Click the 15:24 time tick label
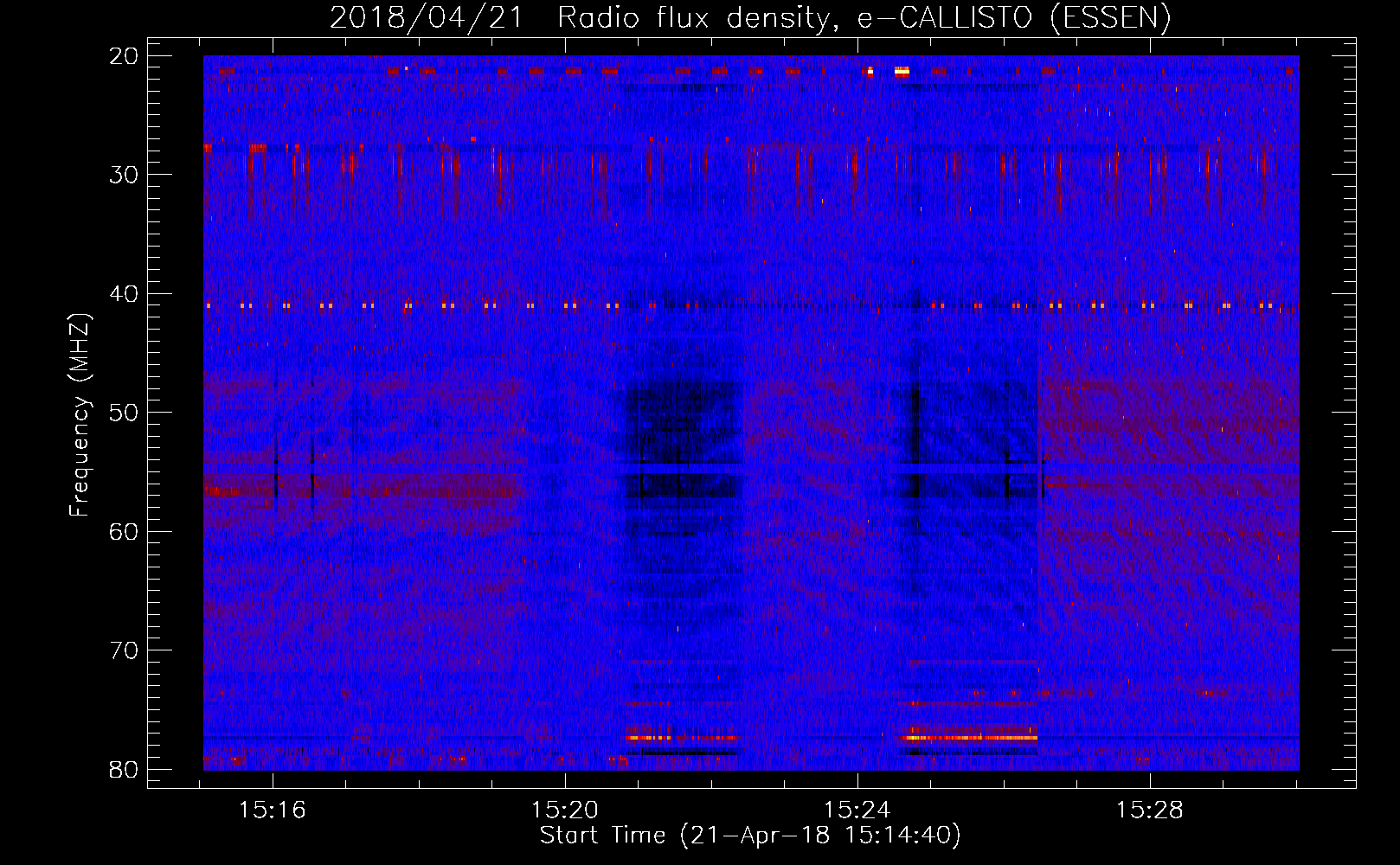Screen dimensions: 1400x865 coord(857,810)
